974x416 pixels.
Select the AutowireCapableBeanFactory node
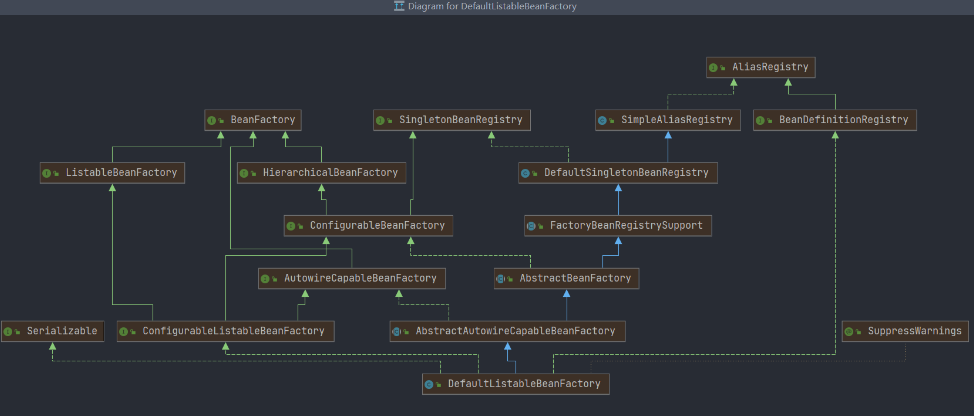[352, 278]
